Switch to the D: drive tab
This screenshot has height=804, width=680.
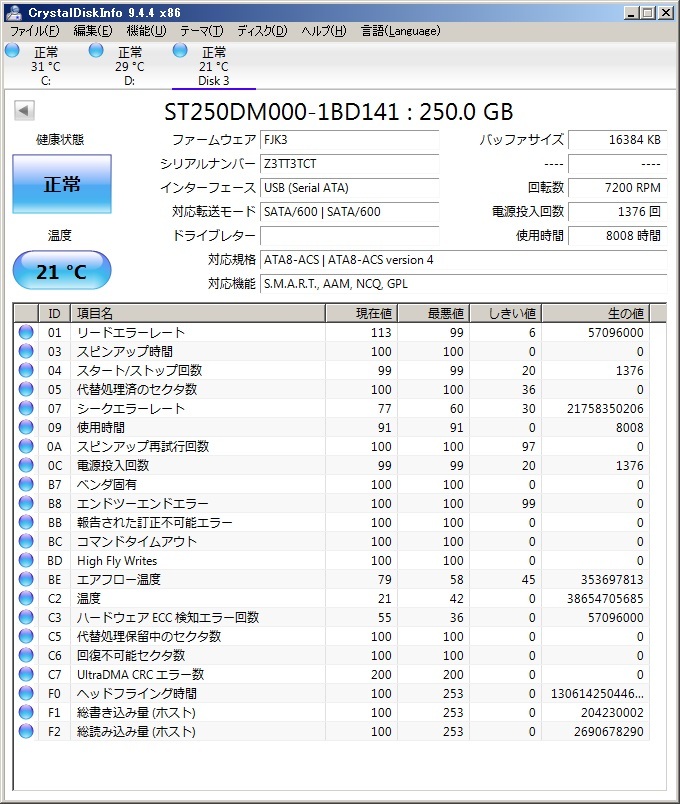click(130, 66)
